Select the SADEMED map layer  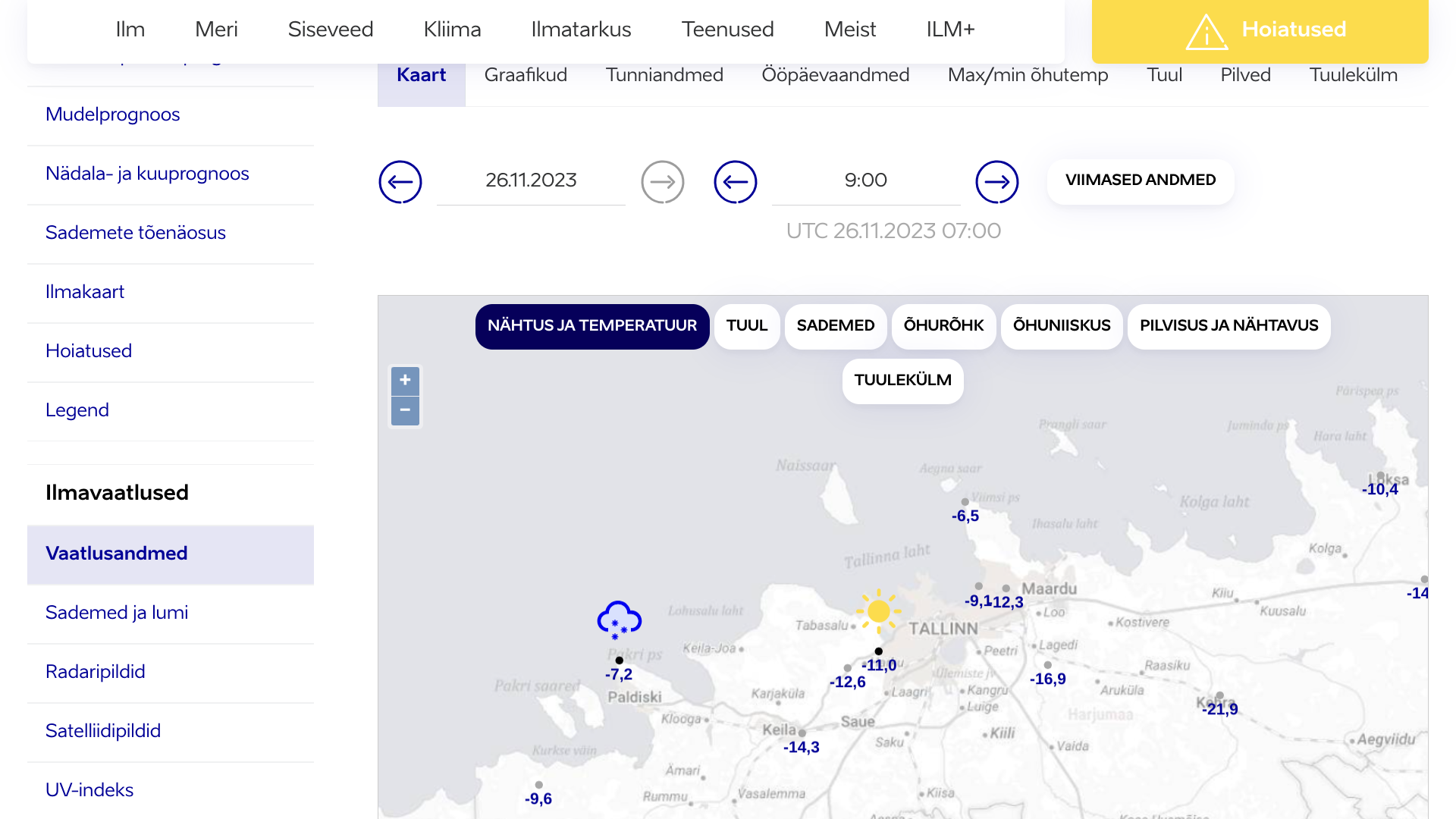(x=835, y=326)
